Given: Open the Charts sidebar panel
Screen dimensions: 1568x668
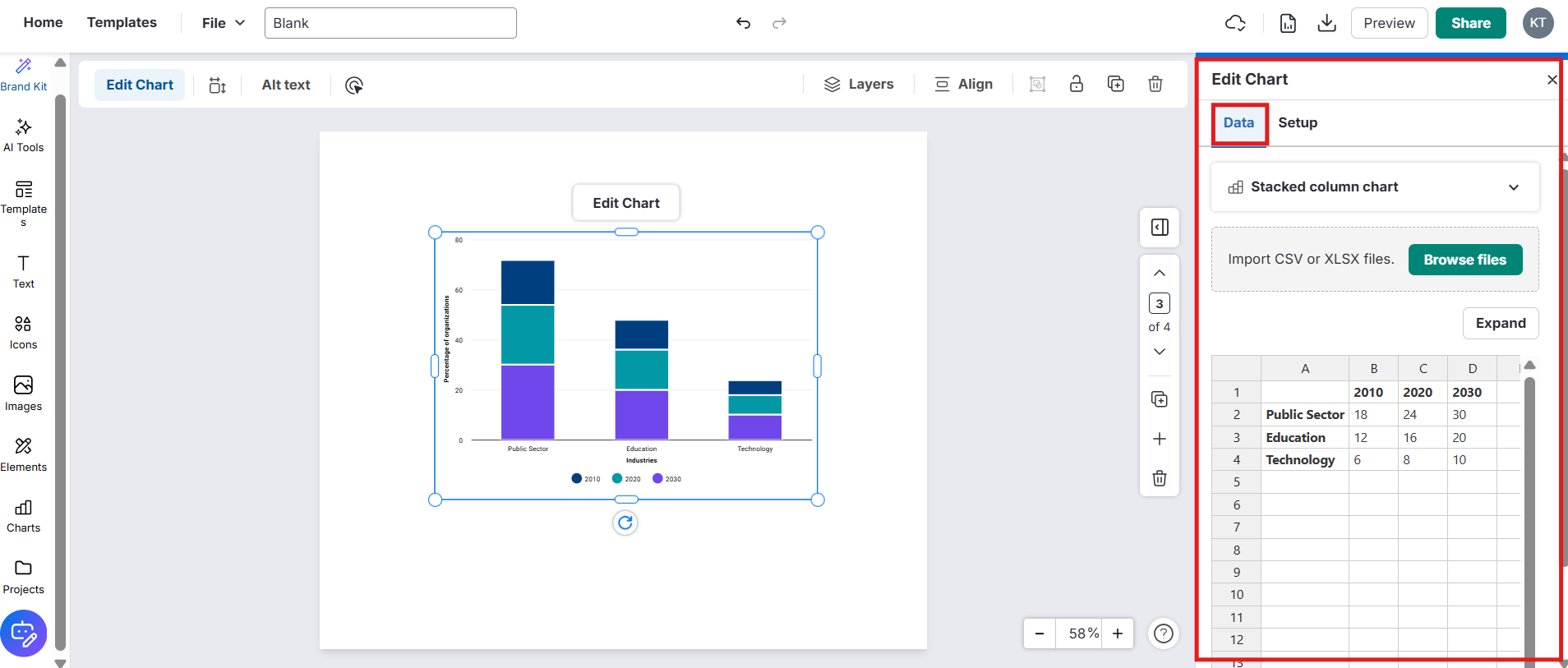Looking at the screenshot, I should pos(24,516).
